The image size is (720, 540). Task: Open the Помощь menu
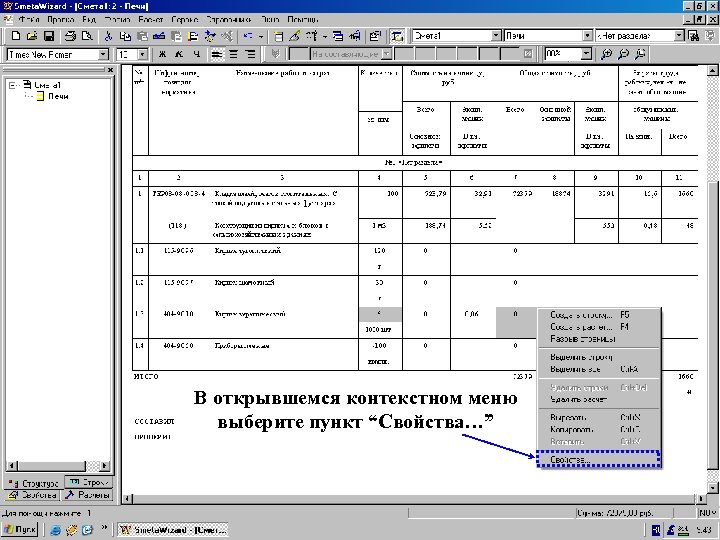coord(303,20)
